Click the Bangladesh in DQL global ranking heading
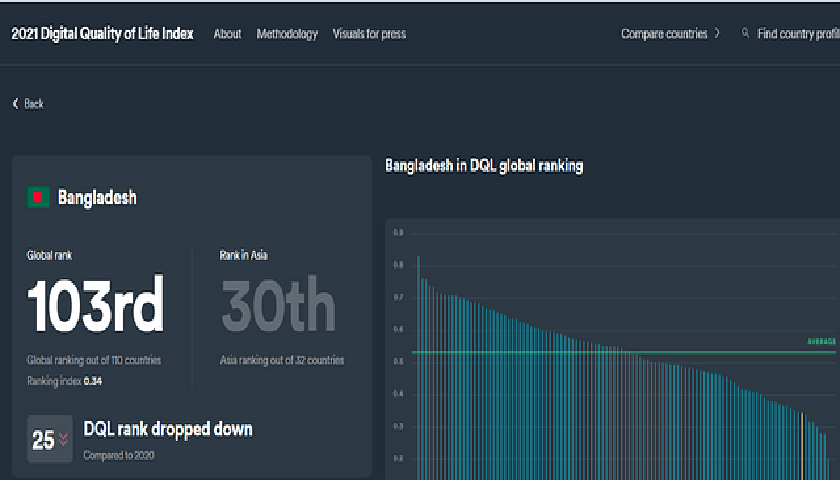Screen dimensions: 840x480 pyautogui.click(x=484, y=166)
